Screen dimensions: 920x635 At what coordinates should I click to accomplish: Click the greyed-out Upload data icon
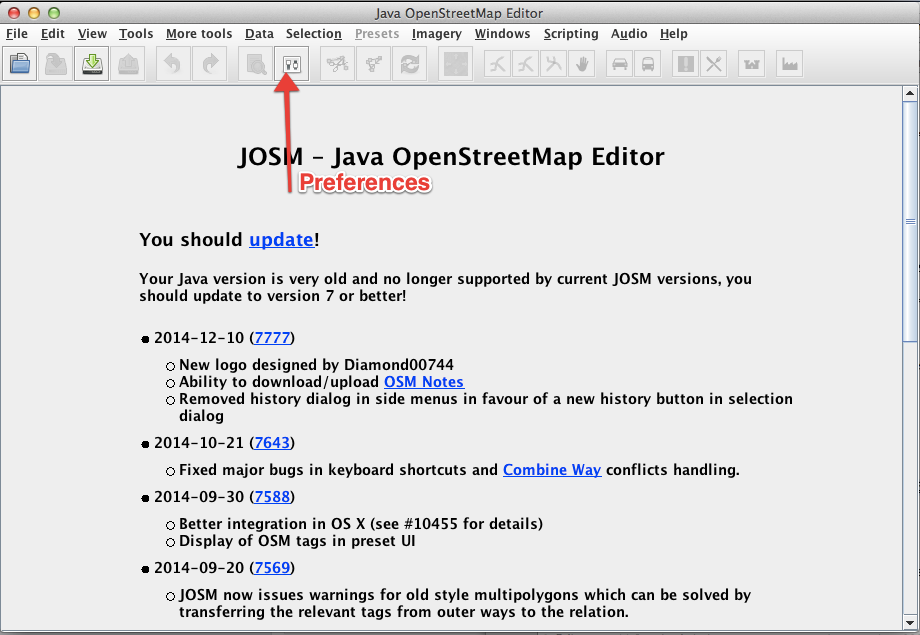[x=128, y=63]
